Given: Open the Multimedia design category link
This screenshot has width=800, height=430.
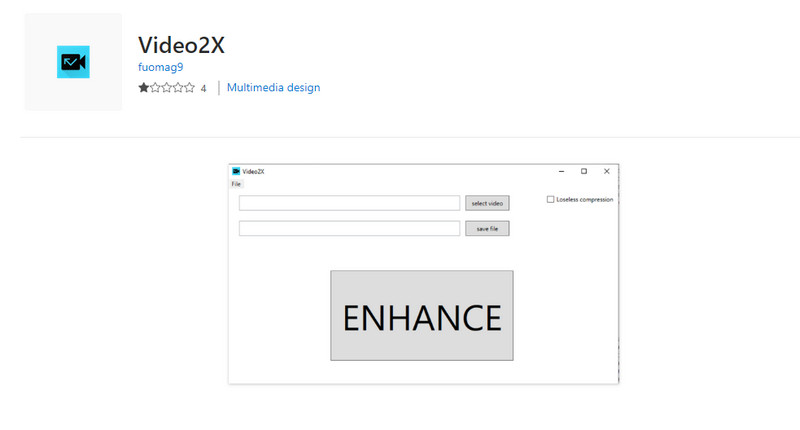Looking at the screenshot, I should 273,87.
